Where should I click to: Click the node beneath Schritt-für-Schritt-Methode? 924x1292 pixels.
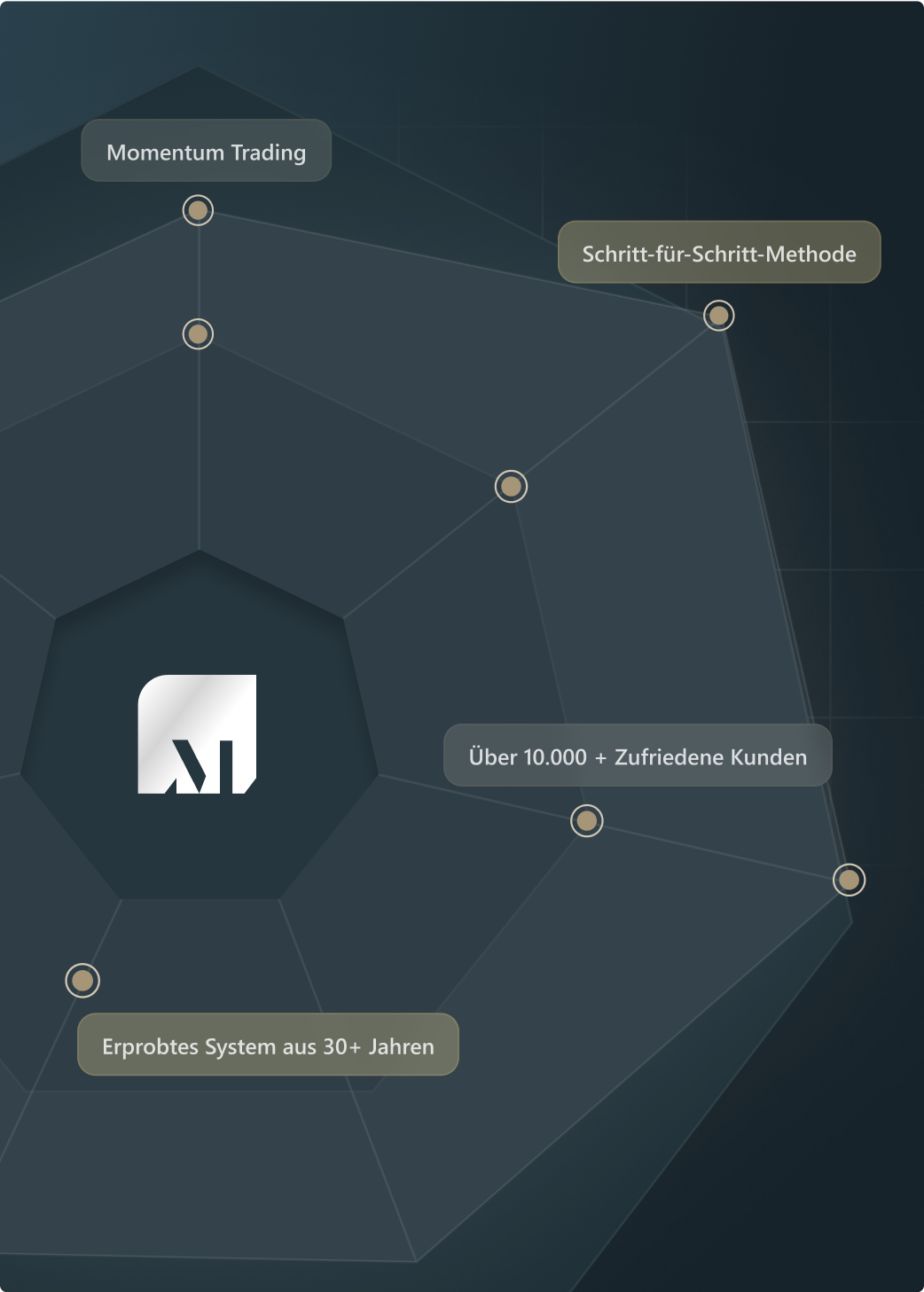(718, 314)
